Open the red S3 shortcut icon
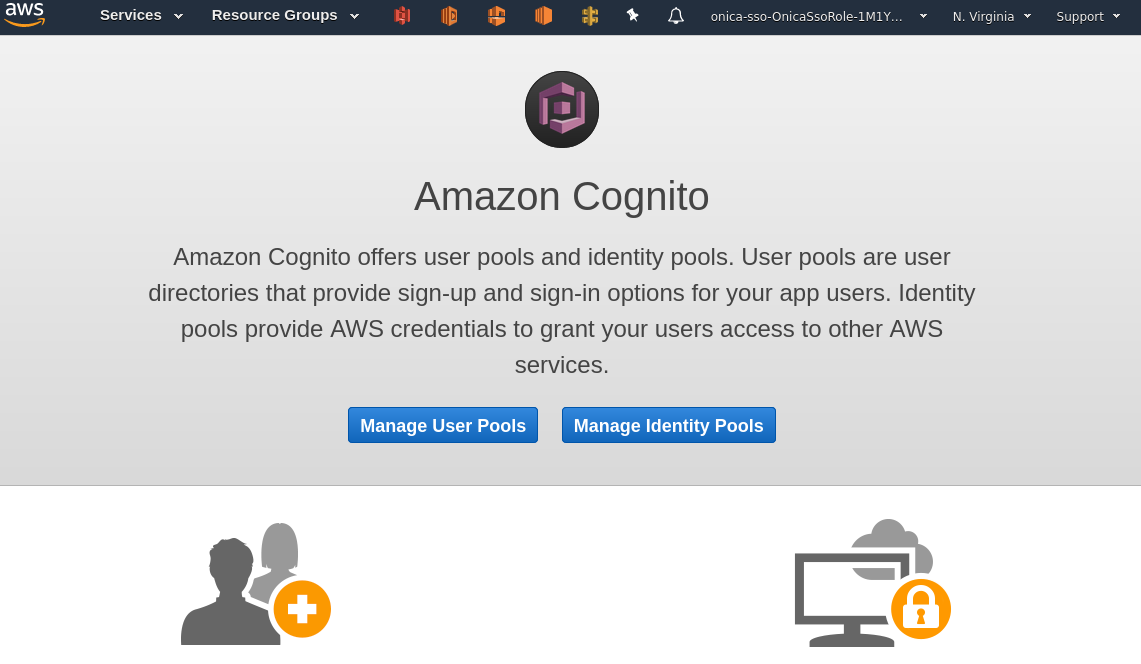This screenshot has height=664, width=1141. click(x=402, y=15)
